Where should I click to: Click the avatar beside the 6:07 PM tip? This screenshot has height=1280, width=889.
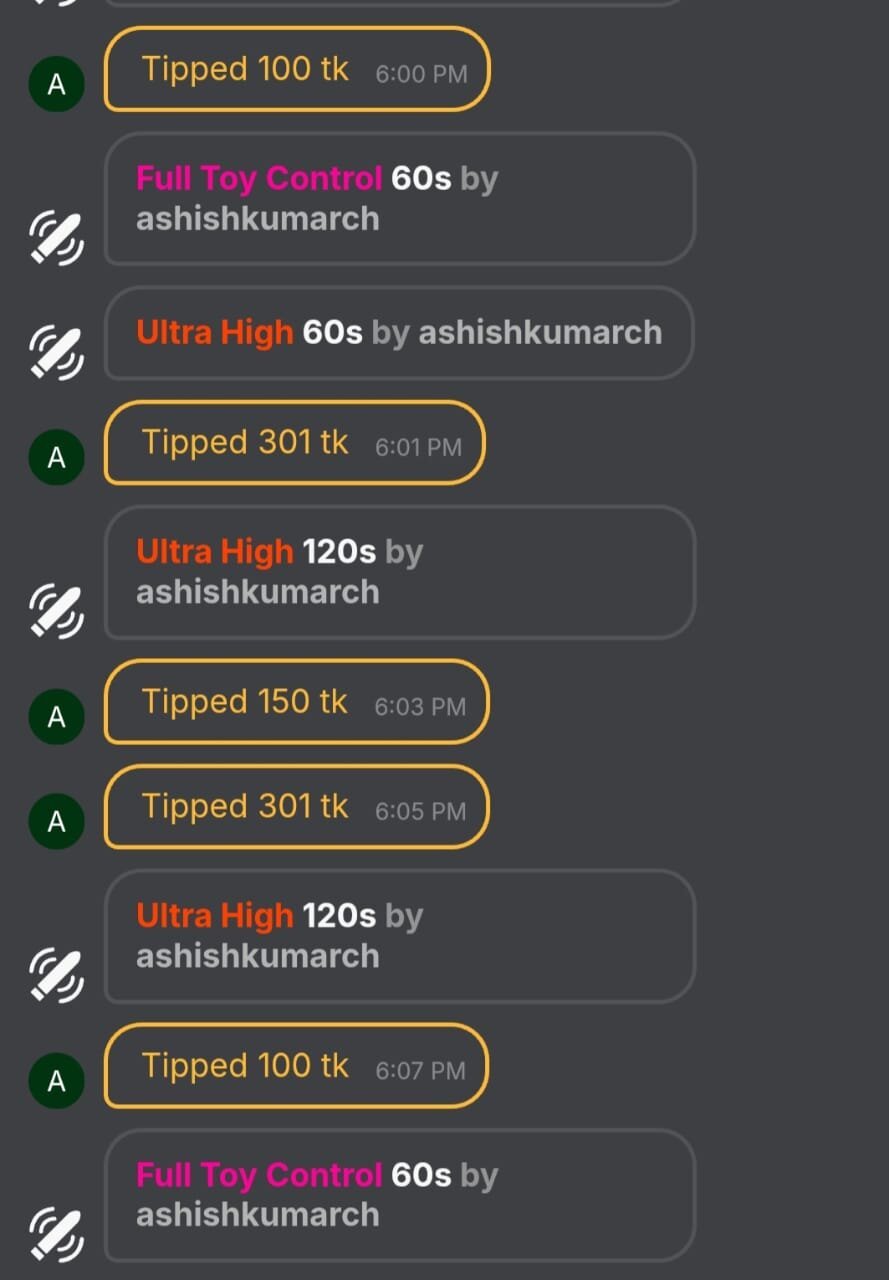coord(56,1080)
